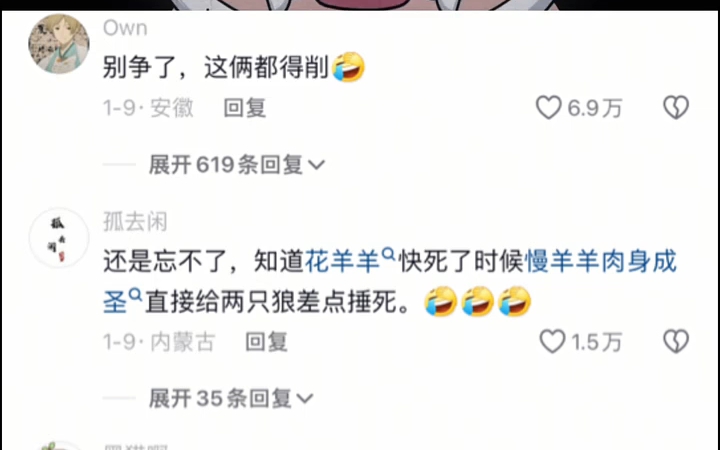The width and height of the screenshot is (720, 450).
Task: Open username 孤去闲's profile
Action: (135, 222)
